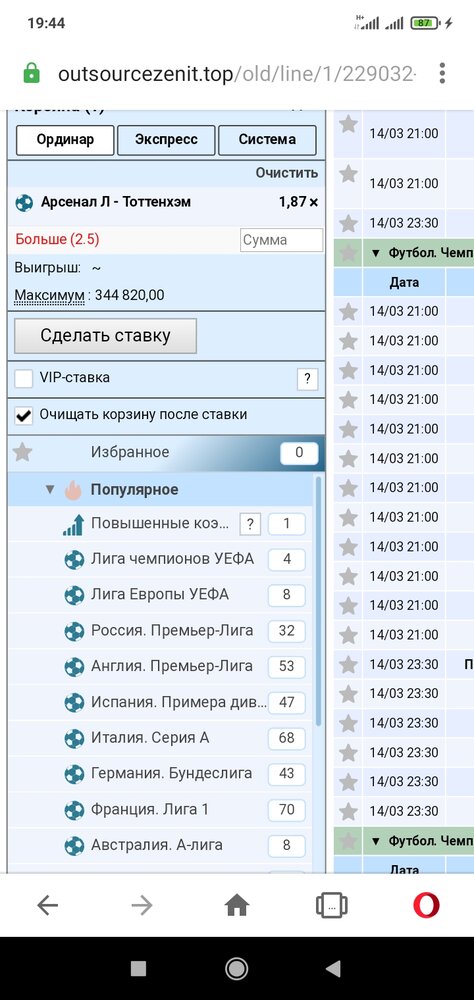Click the Очистить link
Screen dimensions: 474x1000
pos(286,173)
